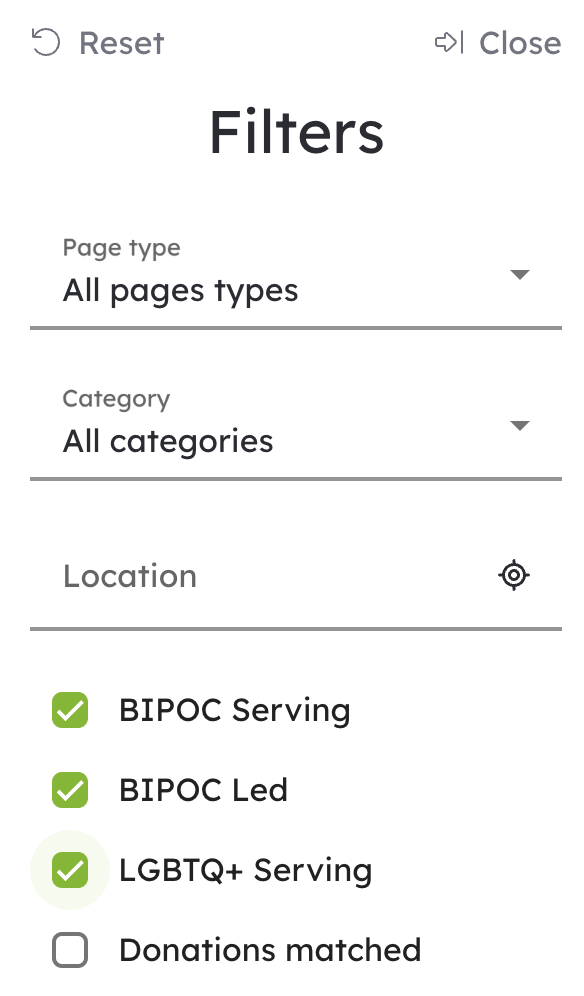Uncheck the BIPOC Led checkbox
Image resolution: width=584 pixels, height=996 pixels.
(x=70, y=790)
